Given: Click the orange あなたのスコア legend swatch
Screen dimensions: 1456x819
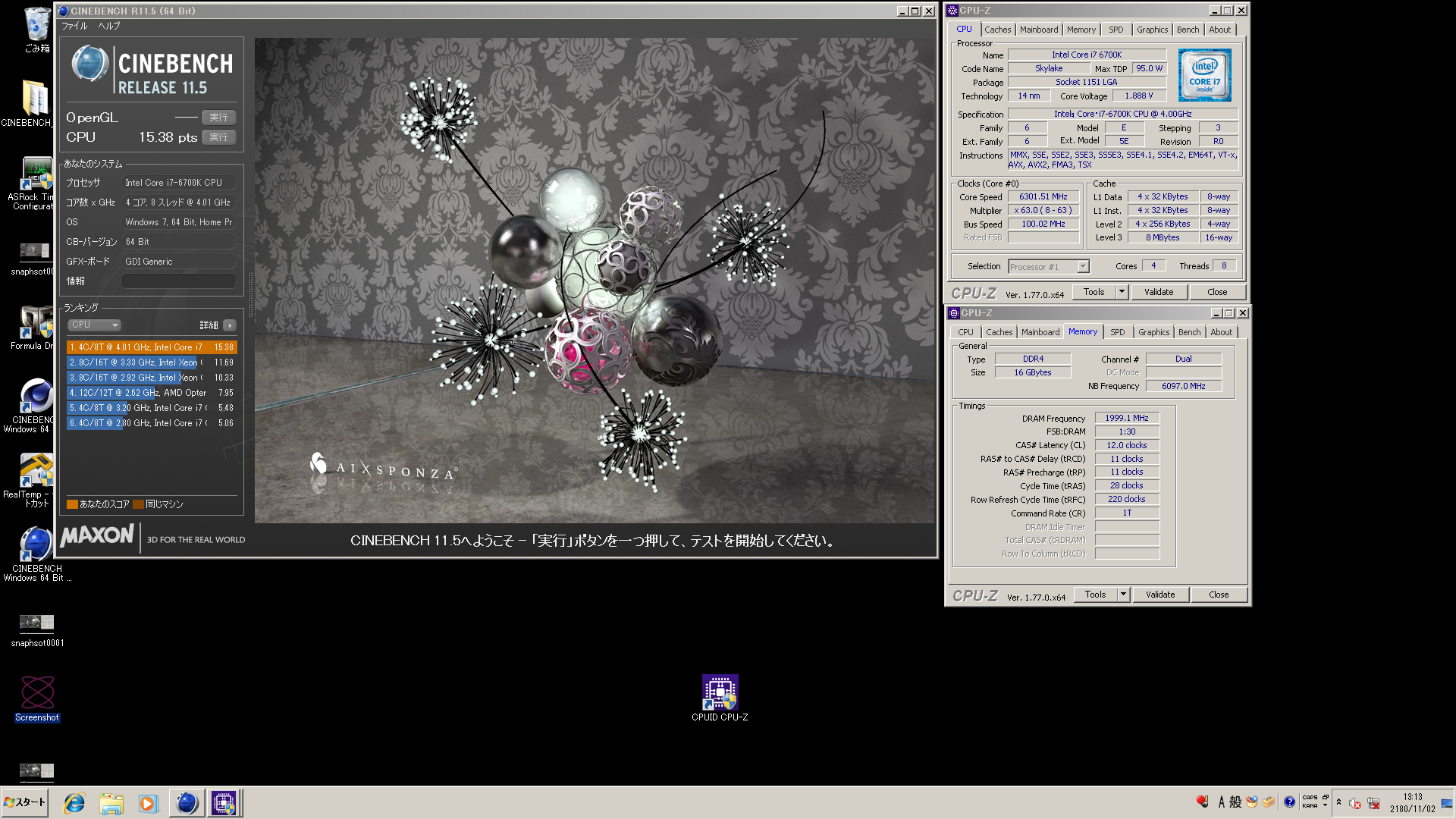Looking at the screenshot, I should pos(72,504).
